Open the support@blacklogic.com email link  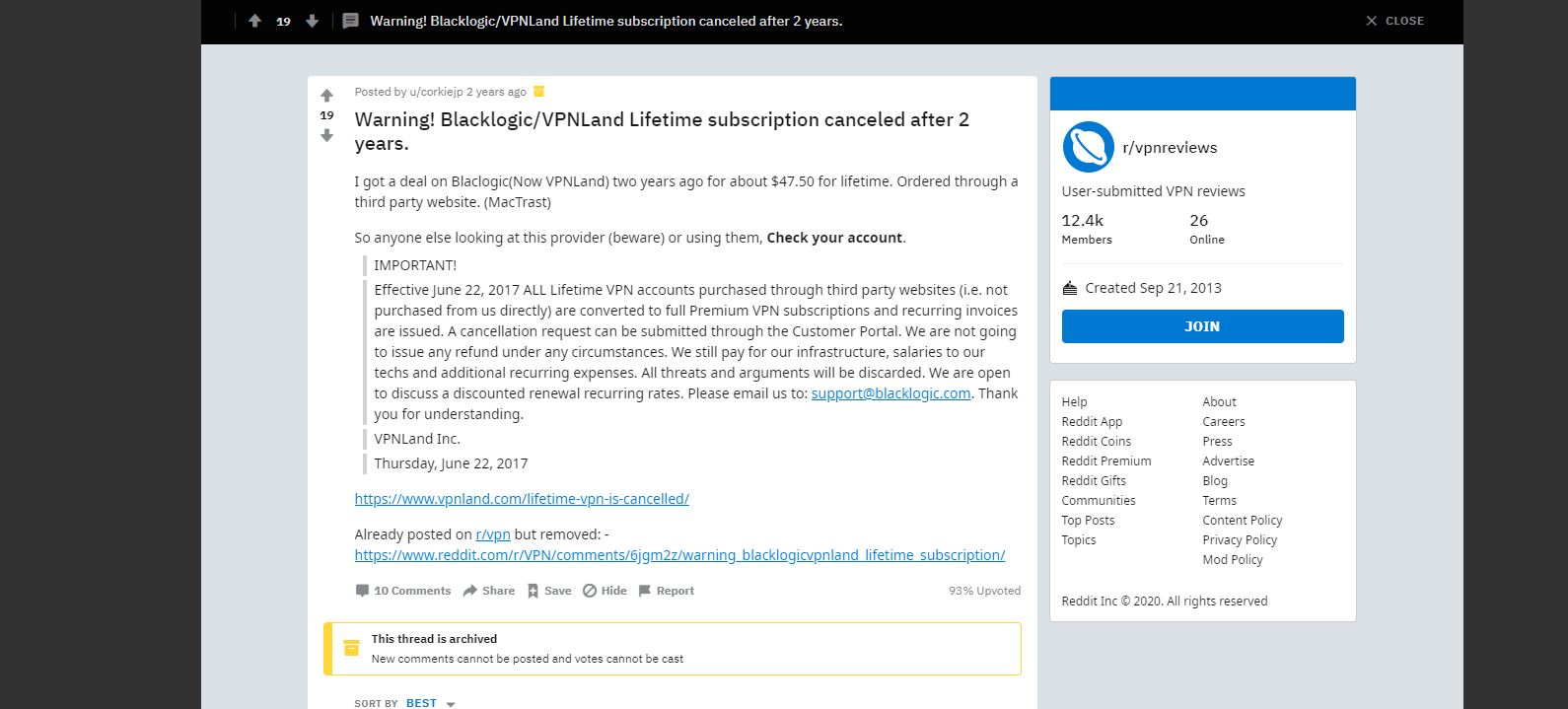coord(891,393)
